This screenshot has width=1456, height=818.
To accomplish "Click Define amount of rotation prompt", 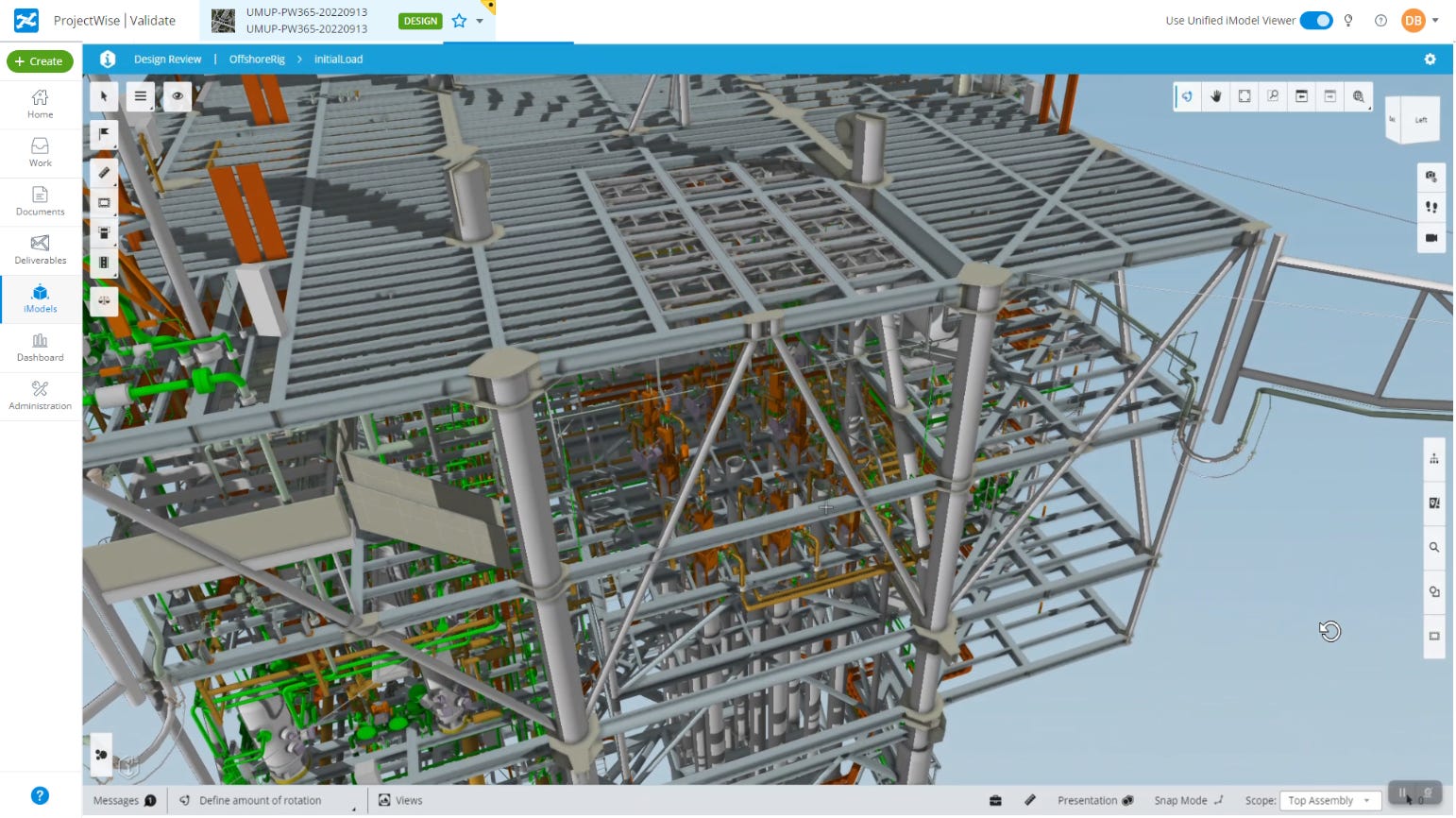I will (260, 801).
